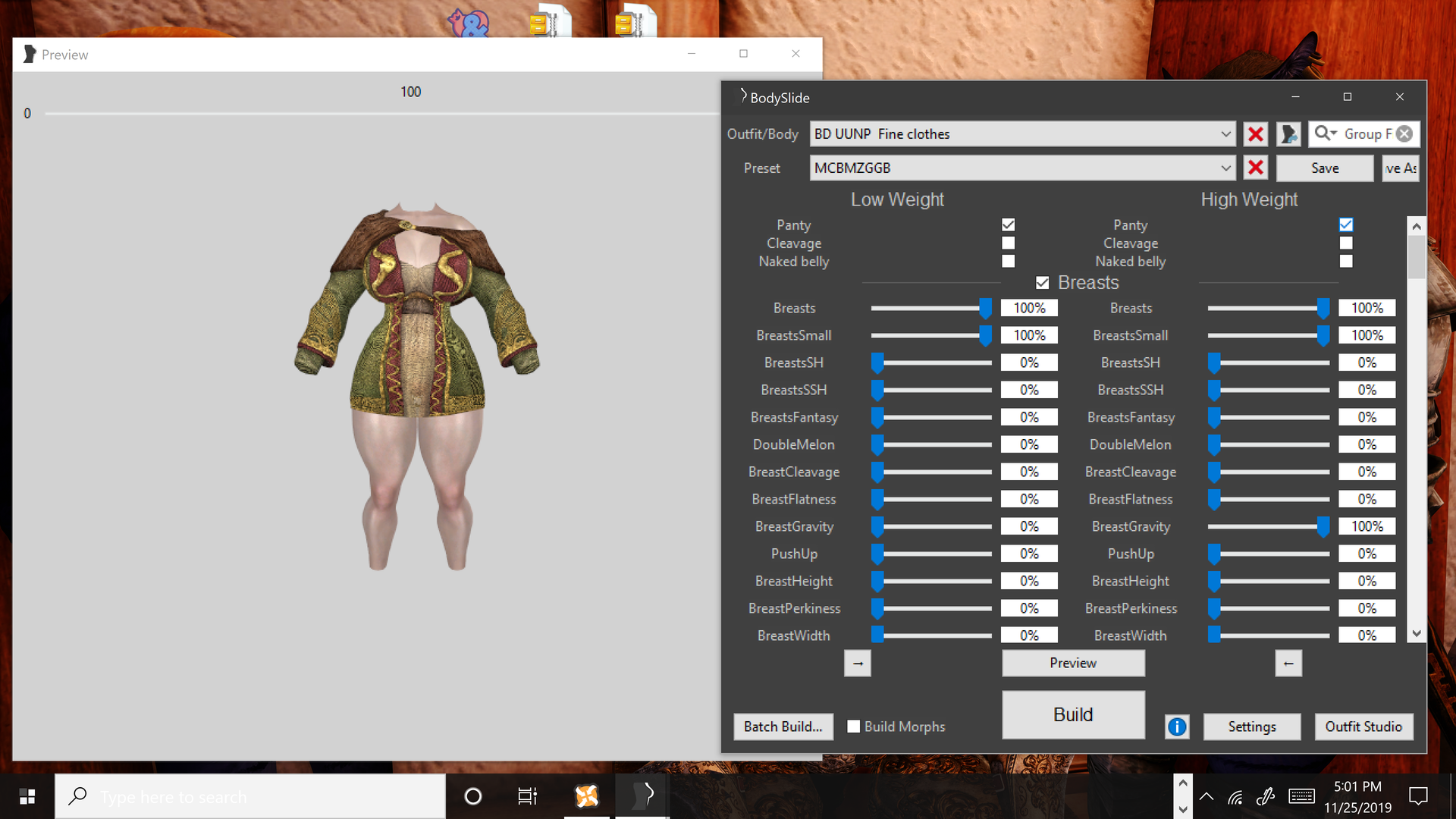The image size is (1456, 819).
Task: Click High Weight BreastGravity slider
Action: click(x=1268, y=526)
